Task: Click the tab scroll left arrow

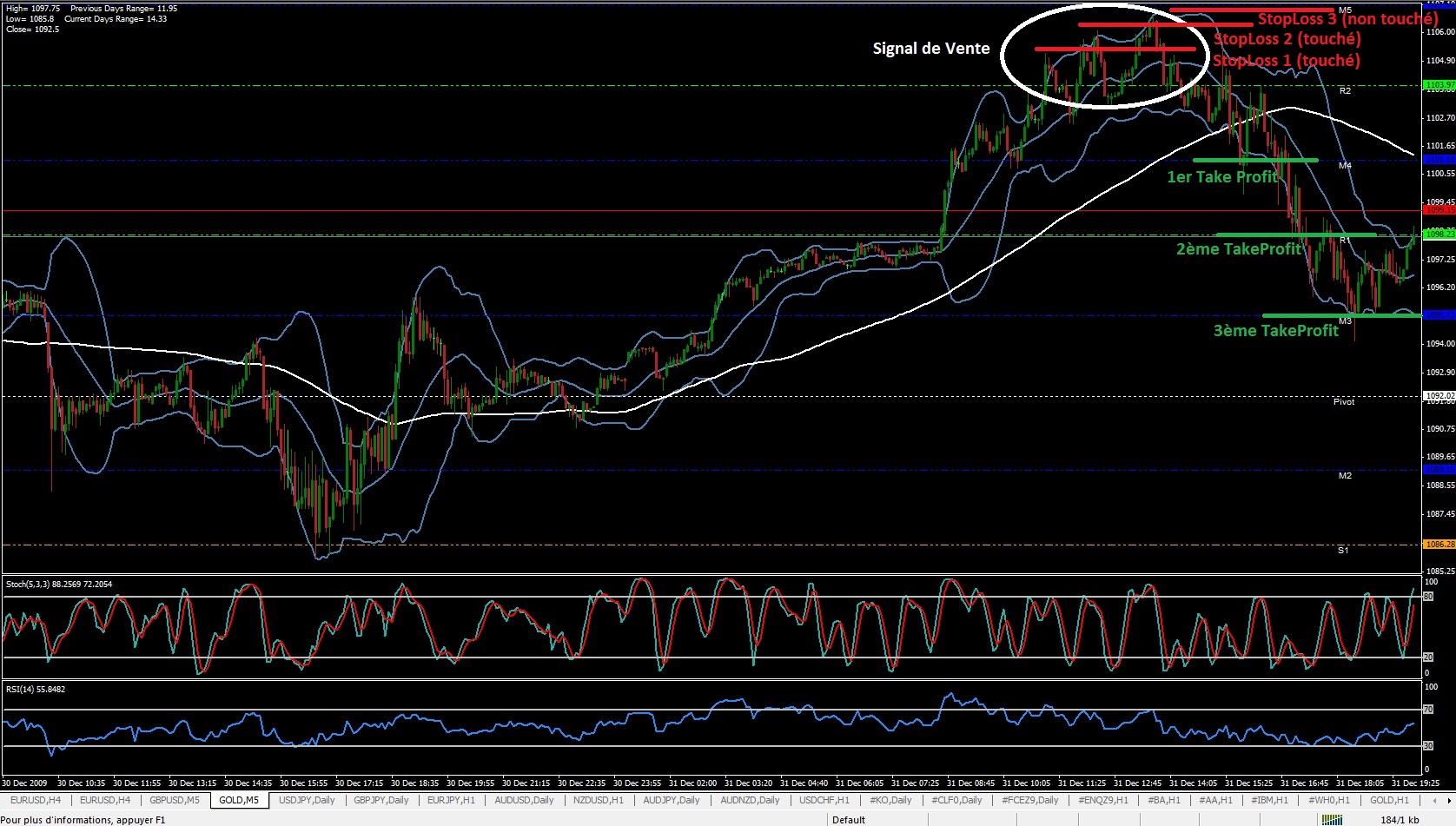Action: point(1435,800)
